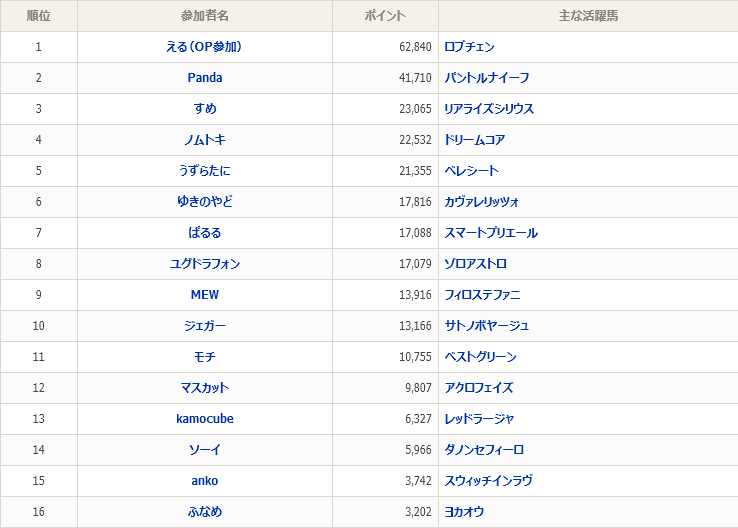Open participant ふなめ link
The image size is (738, 528).
[x=205, y=512]
